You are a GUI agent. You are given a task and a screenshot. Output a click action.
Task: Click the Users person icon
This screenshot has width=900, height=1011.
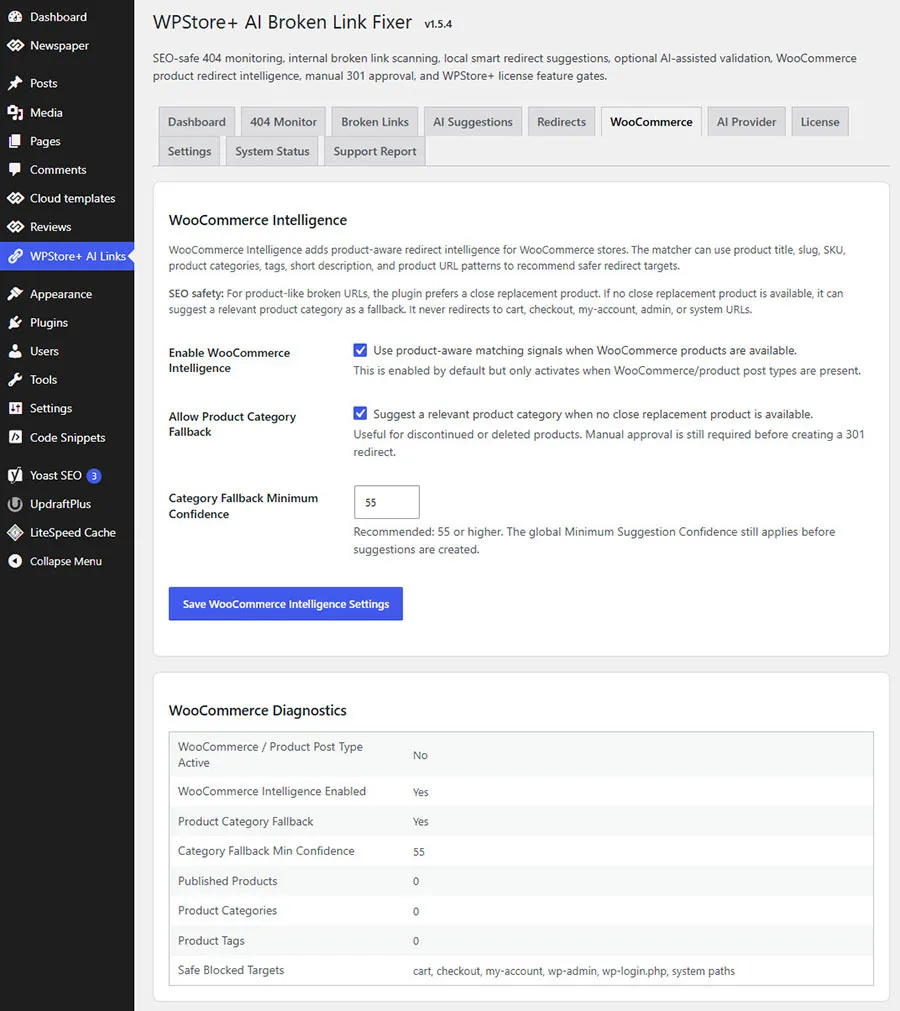click(15, 351)
